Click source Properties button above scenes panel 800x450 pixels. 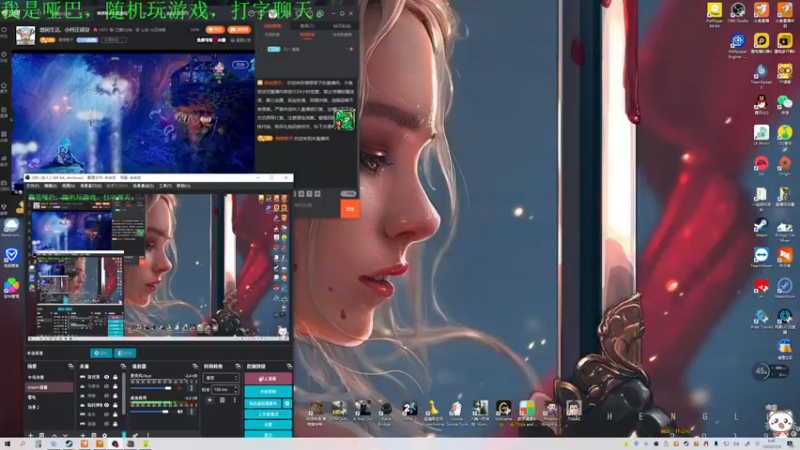coord(101,353)
